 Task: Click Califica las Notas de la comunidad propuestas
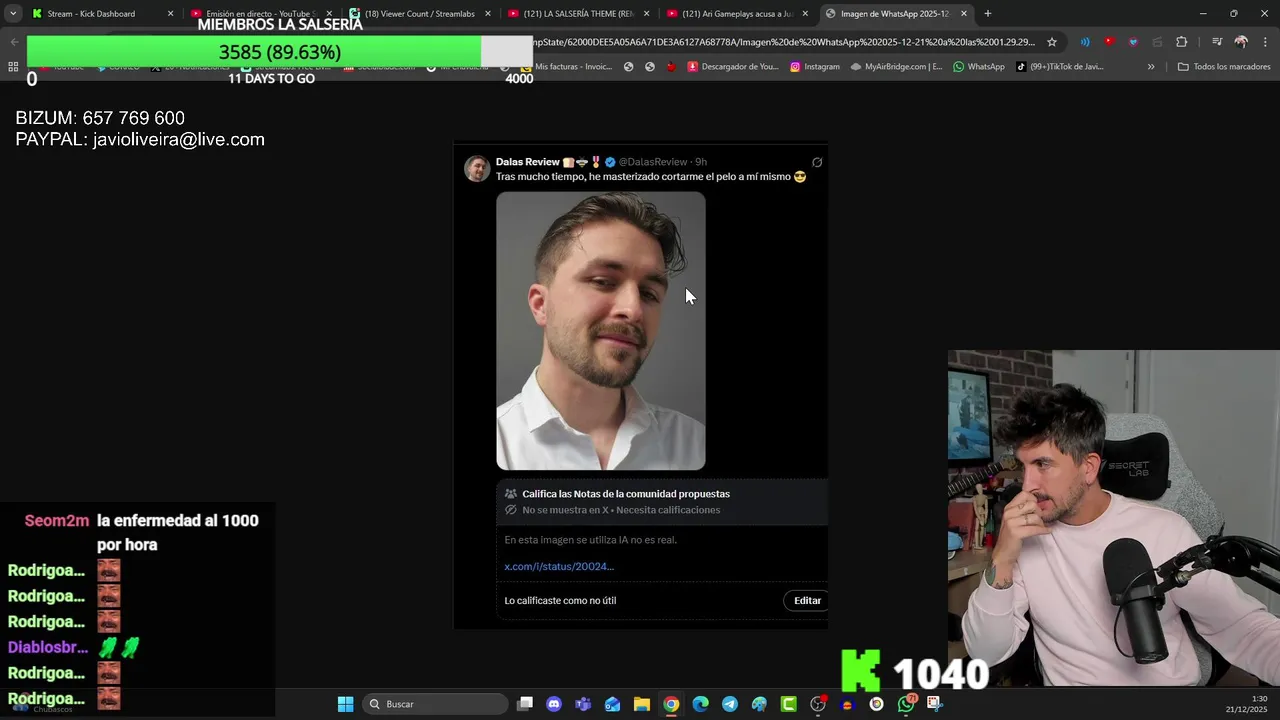[x=626, y=494]
